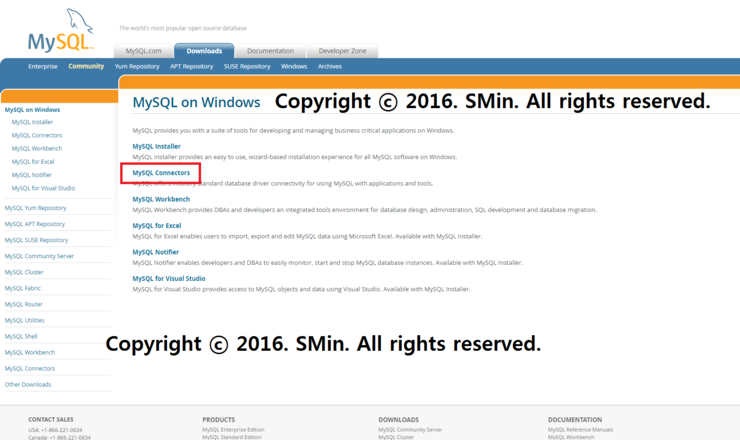Click the USA sales phone number

click(61, 430)
